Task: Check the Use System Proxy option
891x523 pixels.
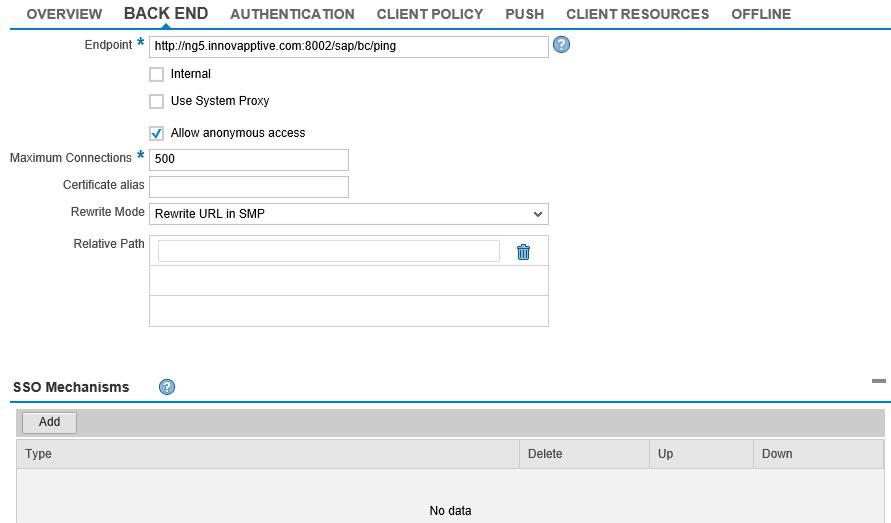Action: 157,101
